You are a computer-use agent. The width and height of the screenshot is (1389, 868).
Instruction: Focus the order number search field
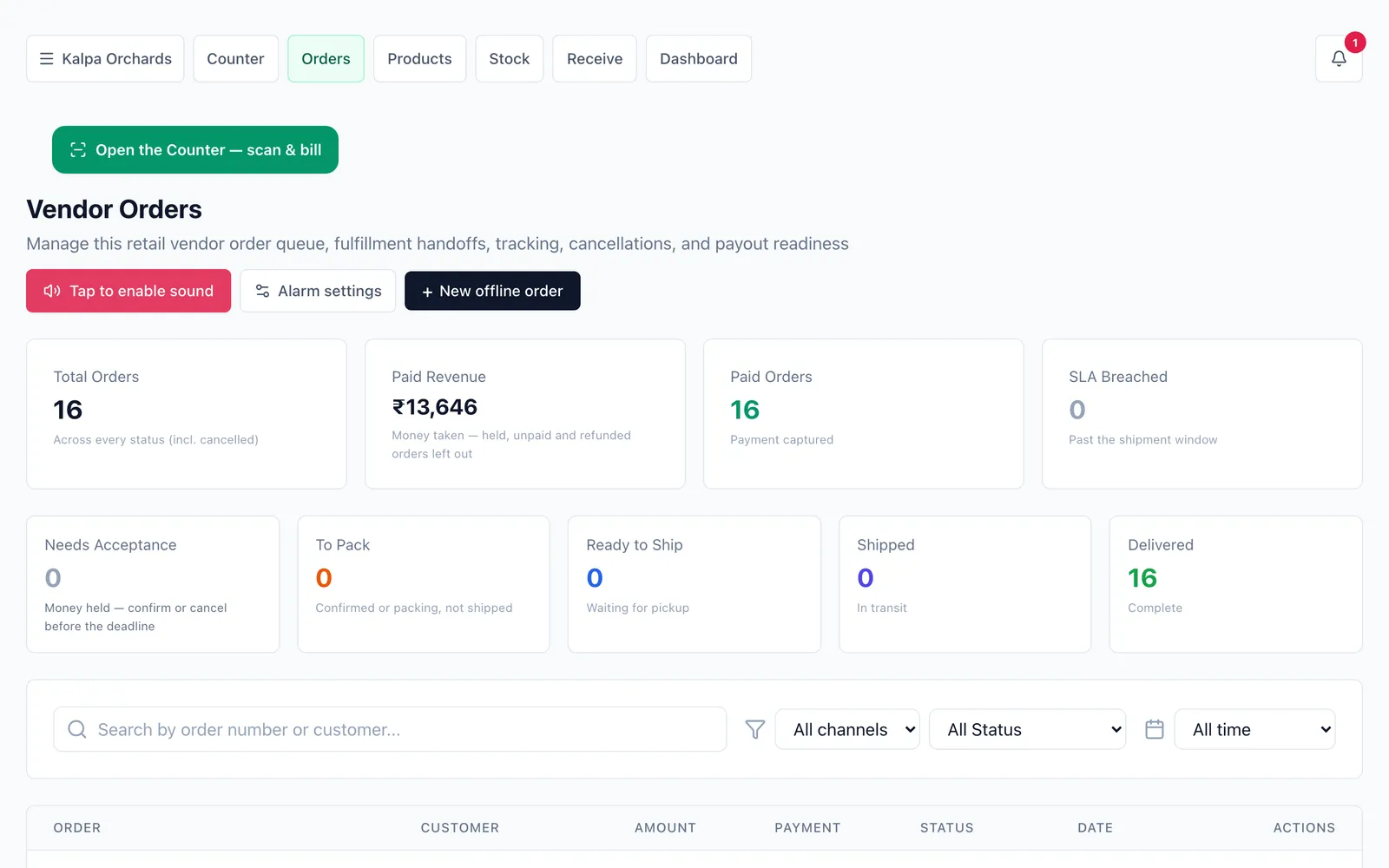pyautogui.click(x=390, y=730)
